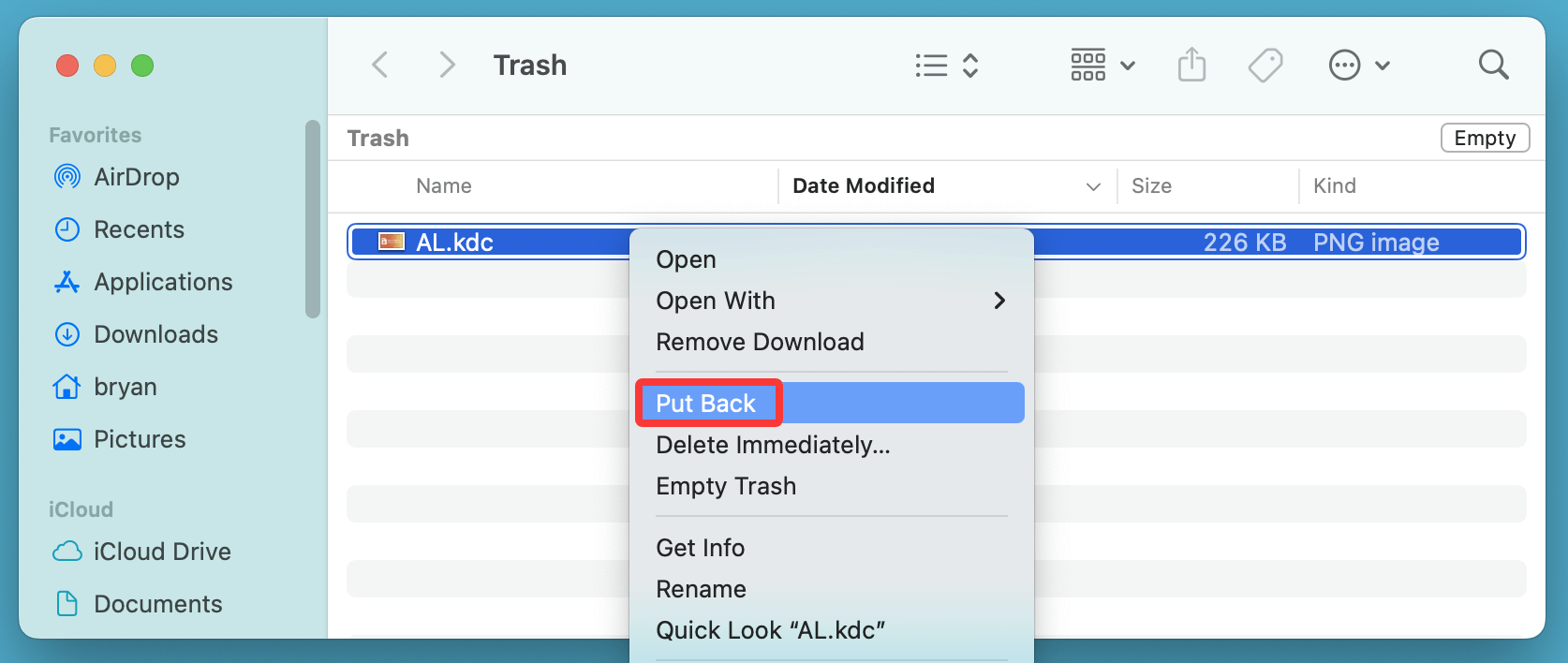Expand the group-by dropdown chevron
The width and height of the screenshot is (1568, 663).
coord(1128,66)
